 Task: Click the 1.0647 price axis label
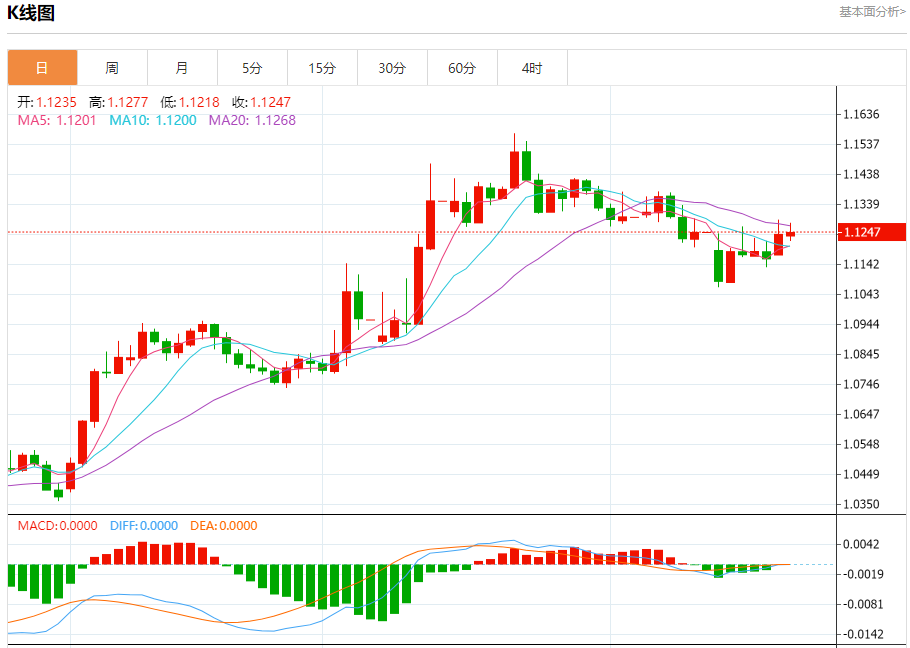tap(862, 414)
